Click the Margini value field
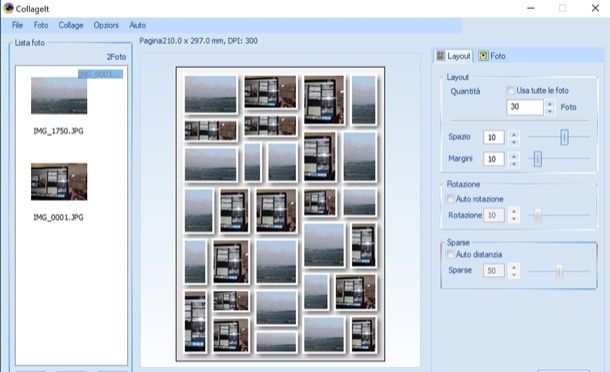This screenshot has height=372, width=610. click(494, 159)
